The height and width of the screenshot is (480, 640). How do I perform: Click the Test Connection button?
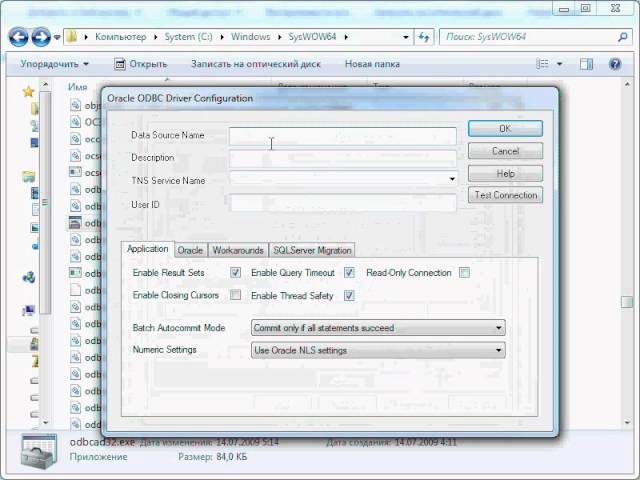tap(505, 195)
